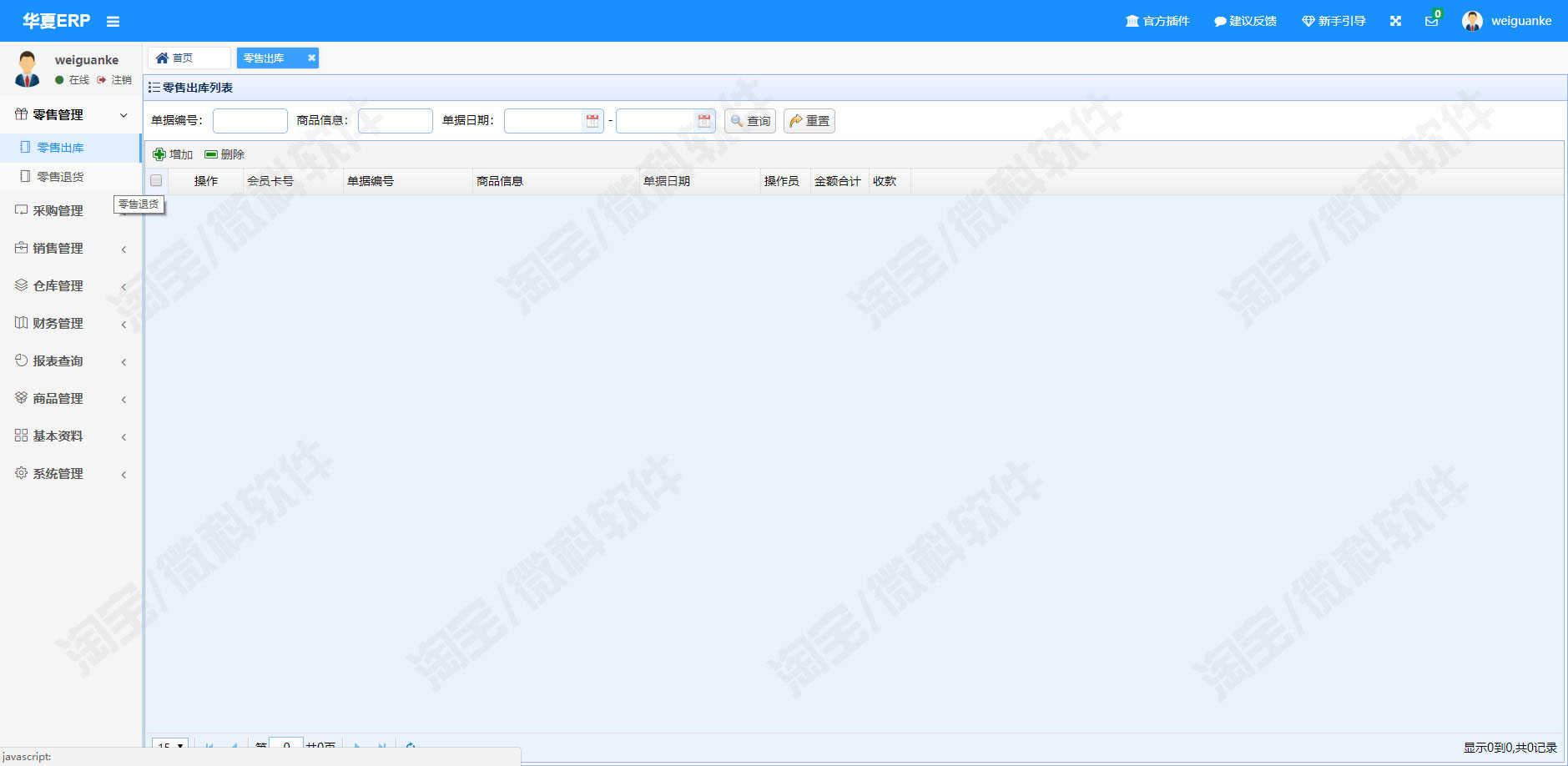Switch to the 首页 home tab
The width and height of the screenshot is (1568, 766).
pos(189,58)
